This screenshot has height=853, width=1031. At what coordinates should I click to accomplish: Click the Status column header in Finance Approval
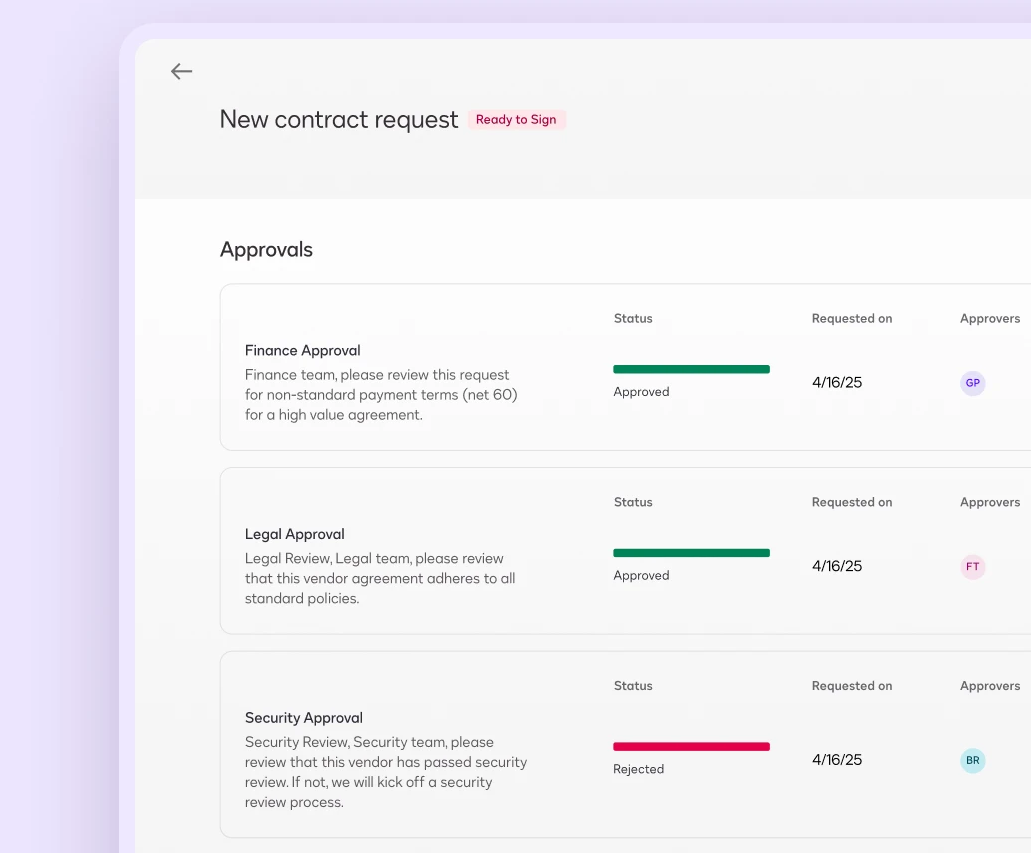[633, 318]
